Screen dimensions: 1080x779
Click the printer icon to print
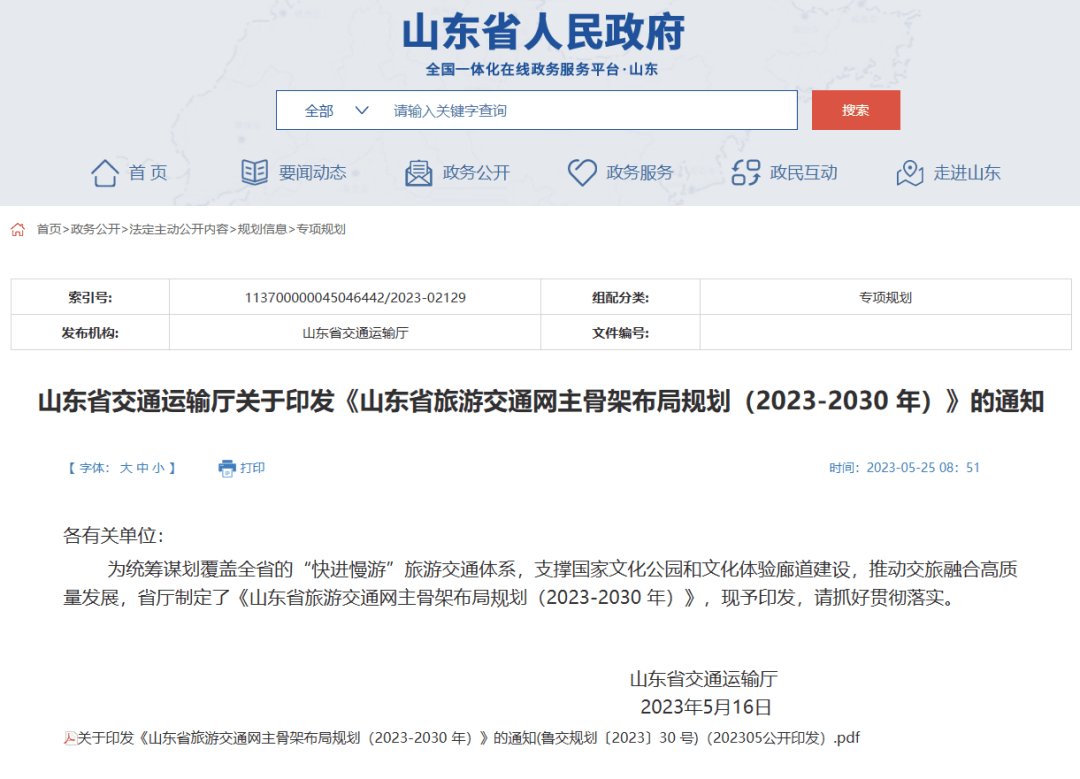click(227, 468)
